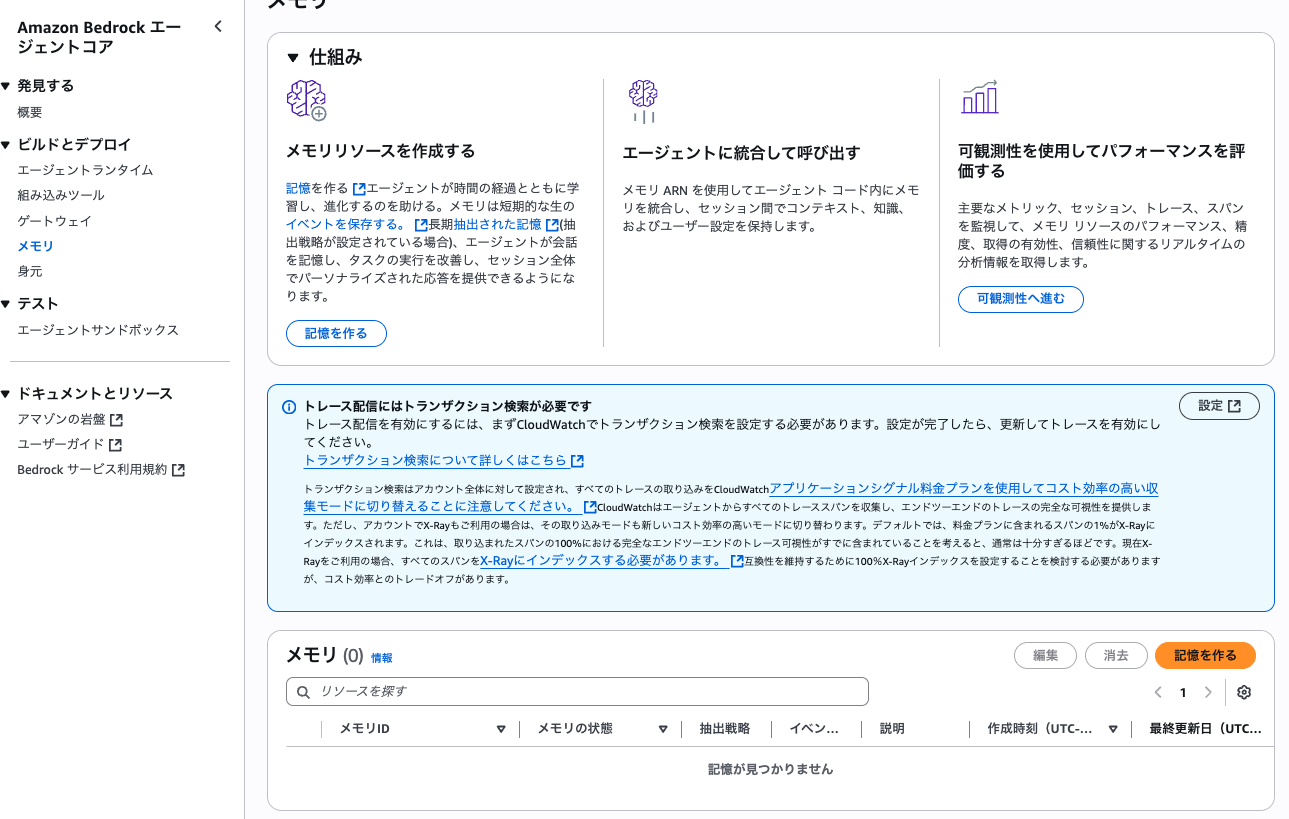
Task: Go to the next page arrow
Action: [1208, 692]
